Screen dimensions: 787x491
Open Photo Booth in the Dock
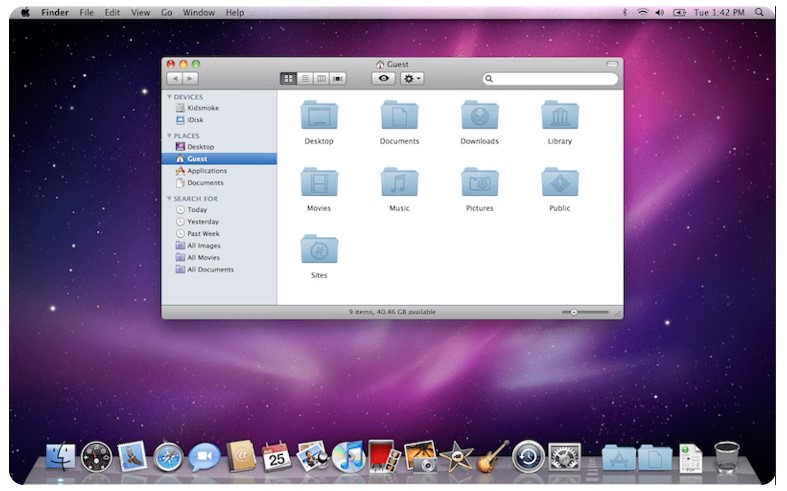point(384,456)
